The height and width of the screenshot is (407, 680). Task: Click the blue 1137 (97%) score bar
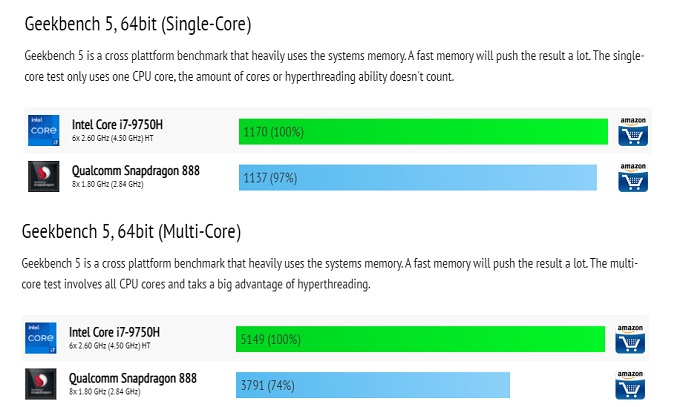click(417, 177)
